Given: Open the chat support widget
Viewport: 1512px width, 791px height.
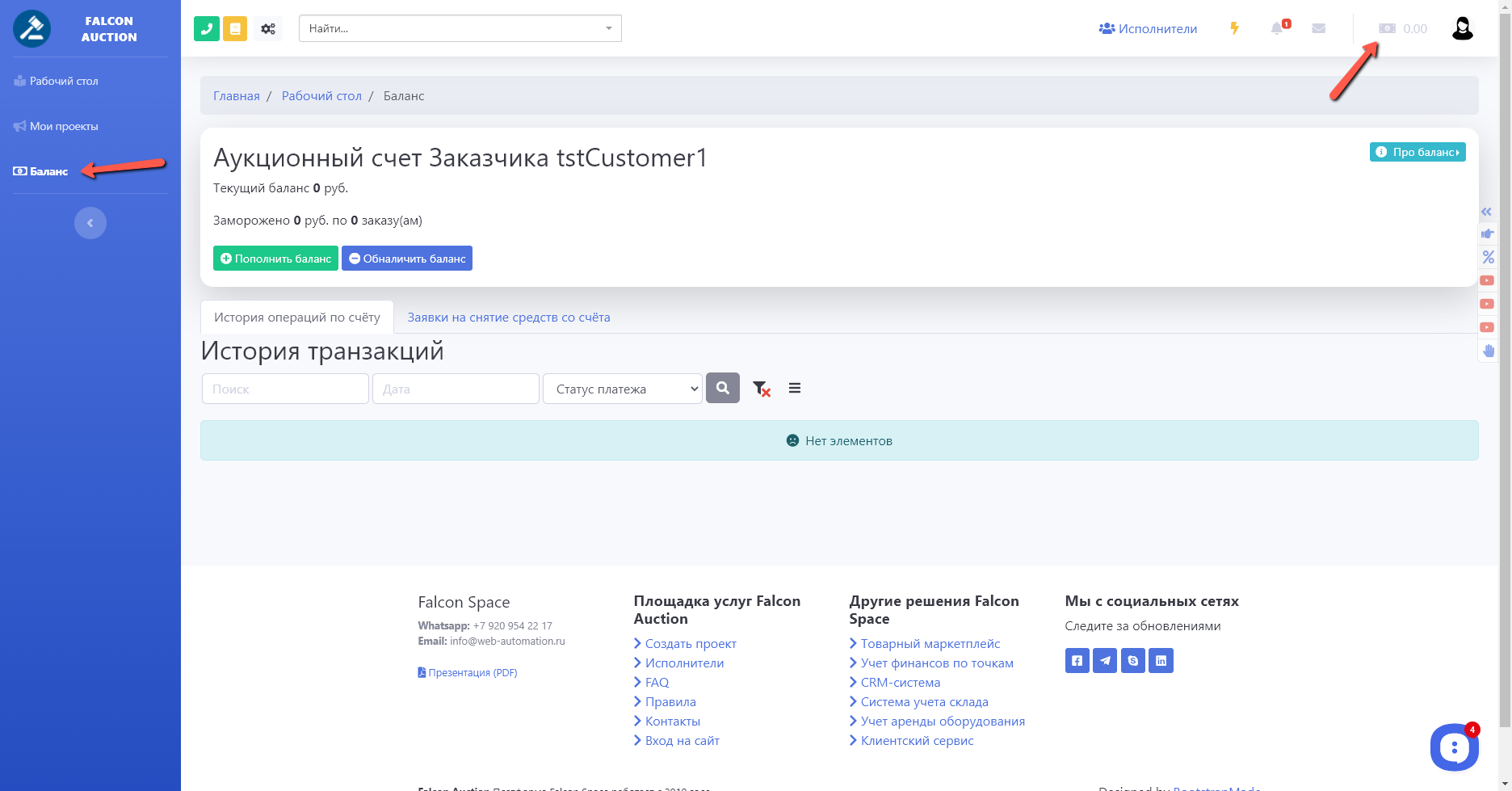Looking at the screenshot, I should [1454, 747].
